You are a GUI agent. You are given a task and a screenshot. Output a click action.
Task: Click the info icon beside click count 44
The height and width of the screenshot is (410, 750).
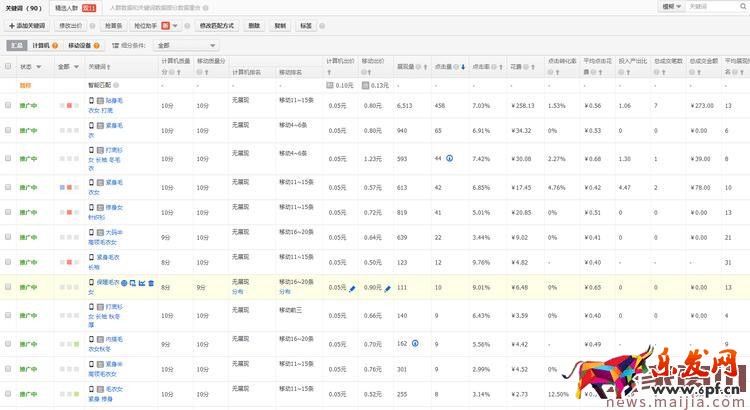pos(449,158)
